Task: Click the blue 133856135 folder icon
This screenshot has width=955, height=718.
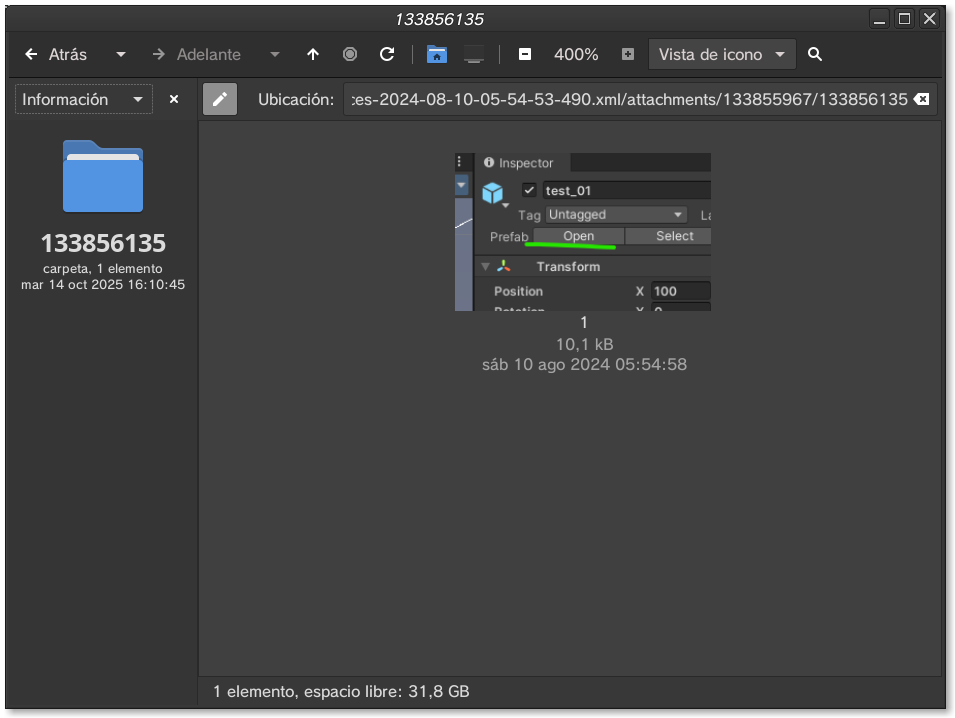Action: coord(103,177)
